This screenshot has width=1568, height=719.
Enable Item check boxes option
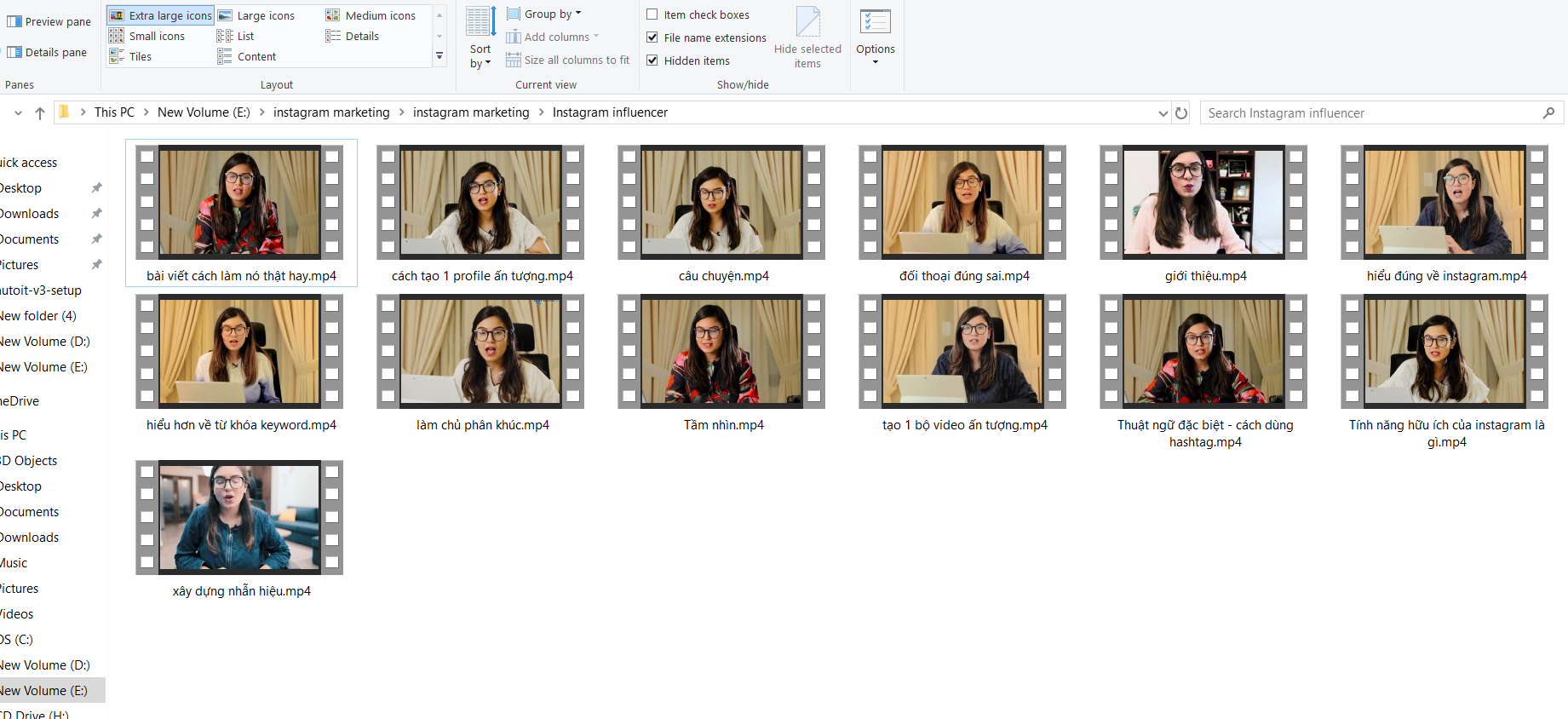tap(652, 14)
